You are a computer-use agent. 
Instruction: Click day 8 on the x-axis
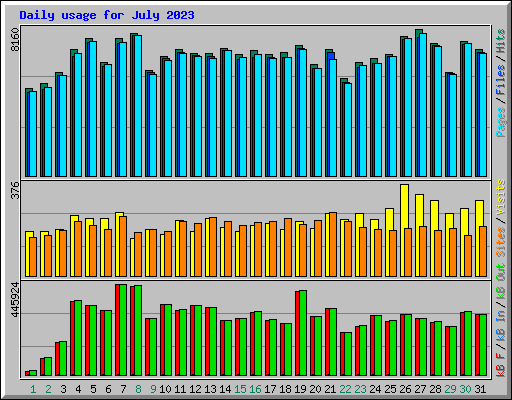[x=138, y=389]
